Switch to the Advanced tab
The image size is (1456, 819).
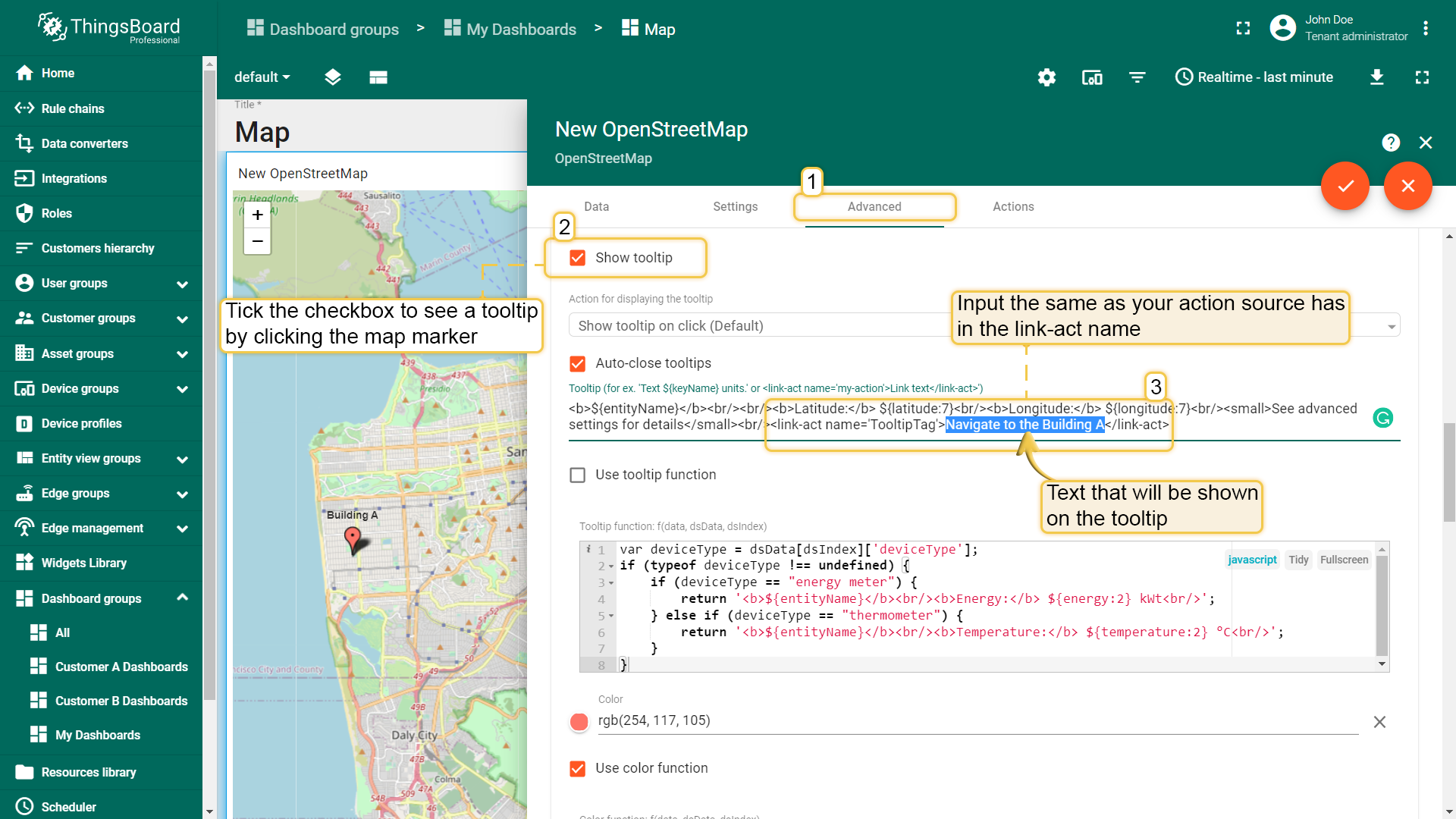point(874,206)
